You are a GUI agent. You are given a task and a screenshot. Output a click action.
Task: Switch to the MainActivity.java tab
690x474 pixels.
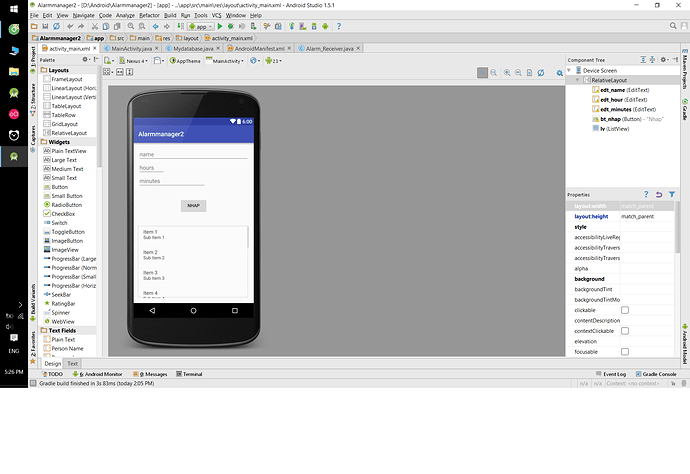point(131,48)
